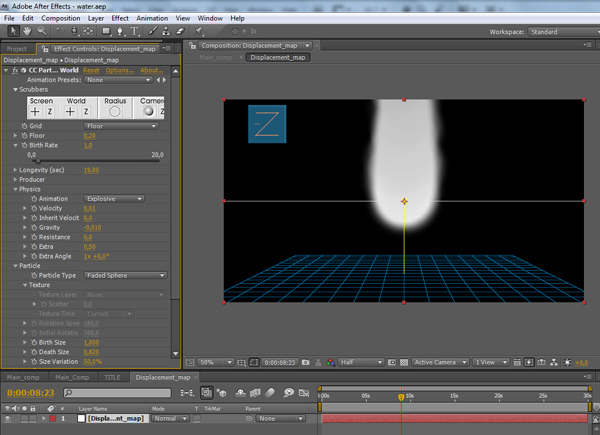Click Reset link for CC Particle World
Screen dimensions: 600x435
(91, 70)
